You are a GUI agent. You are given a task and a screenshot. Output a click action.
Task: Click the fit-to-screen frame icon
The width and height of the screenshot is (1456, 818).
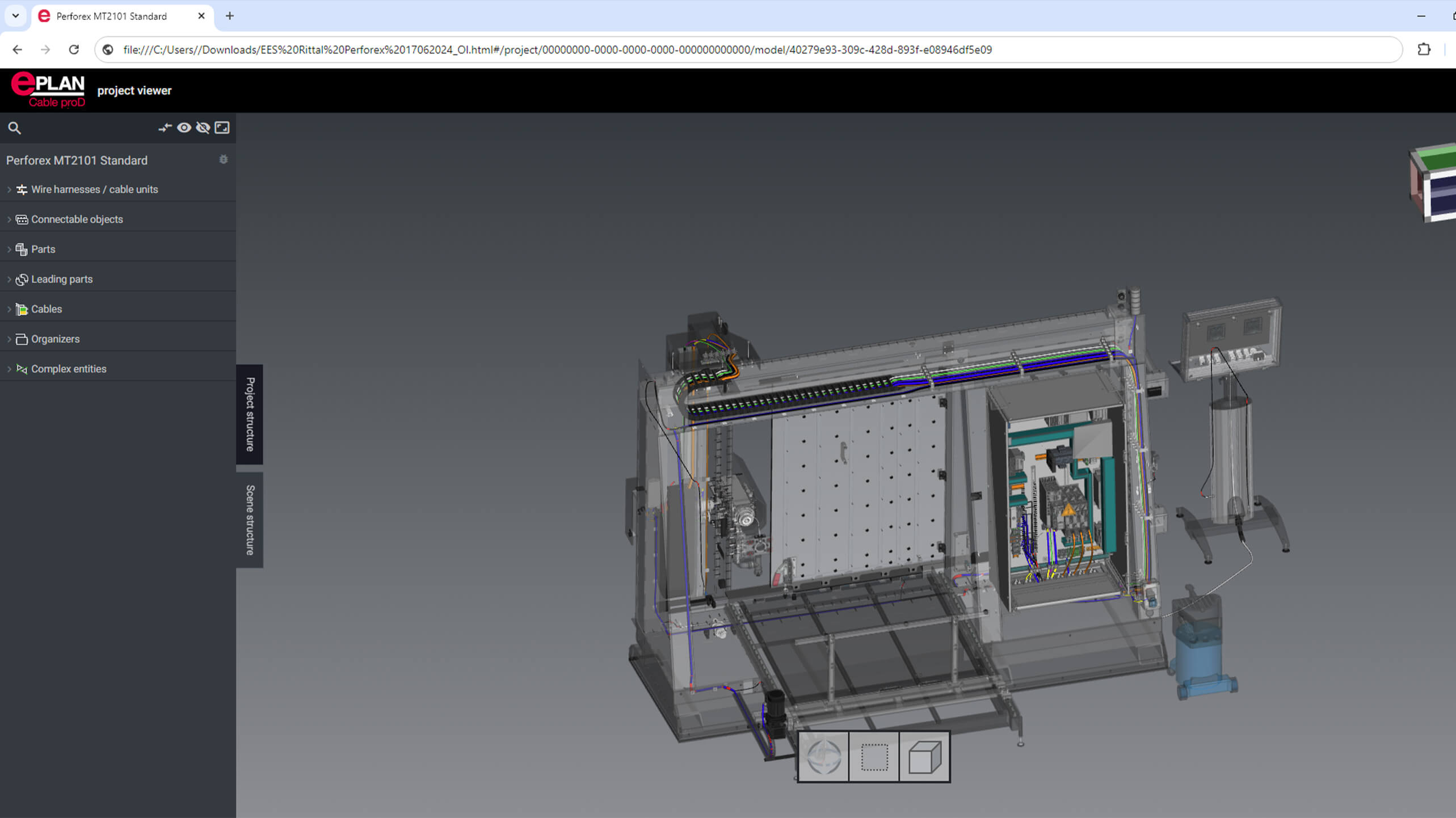click(222, 128)
